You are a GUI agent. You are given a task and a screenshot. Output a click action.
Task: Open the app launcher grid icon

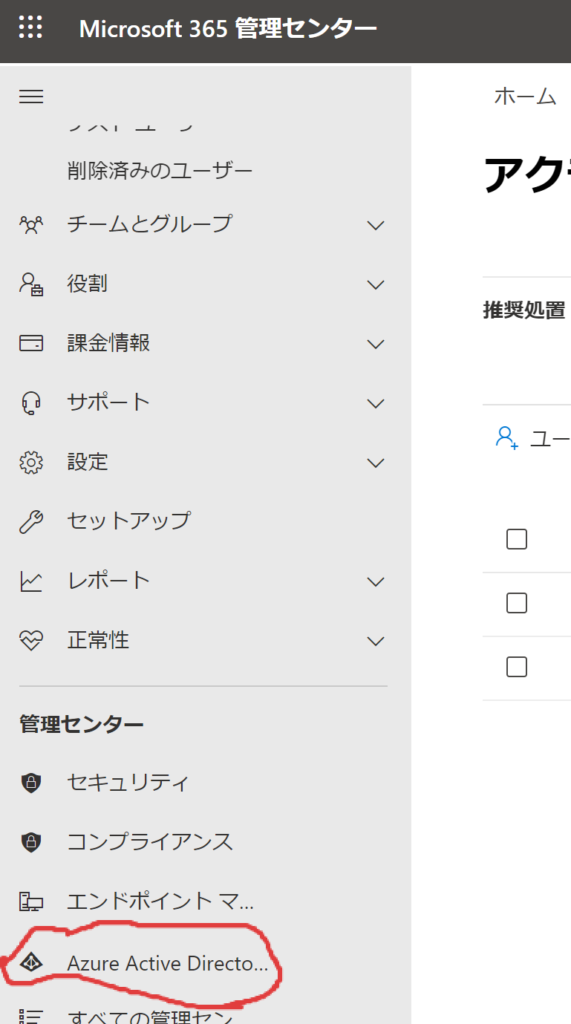(x=31, y=27)
